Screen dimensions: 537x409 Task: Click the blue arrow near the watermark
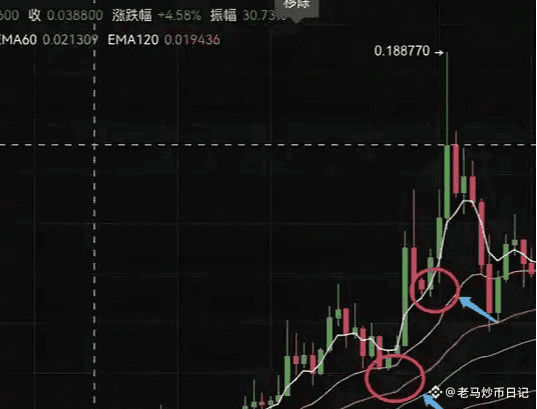(x=432, y=401)
